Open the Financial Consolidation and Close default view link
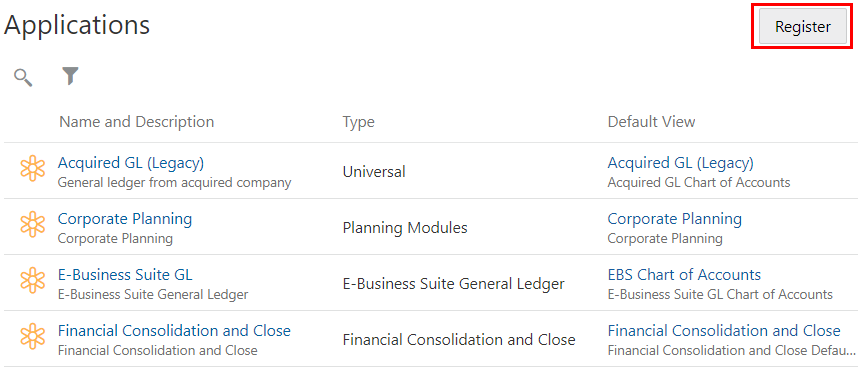858x367 pixels. [724, 330]
